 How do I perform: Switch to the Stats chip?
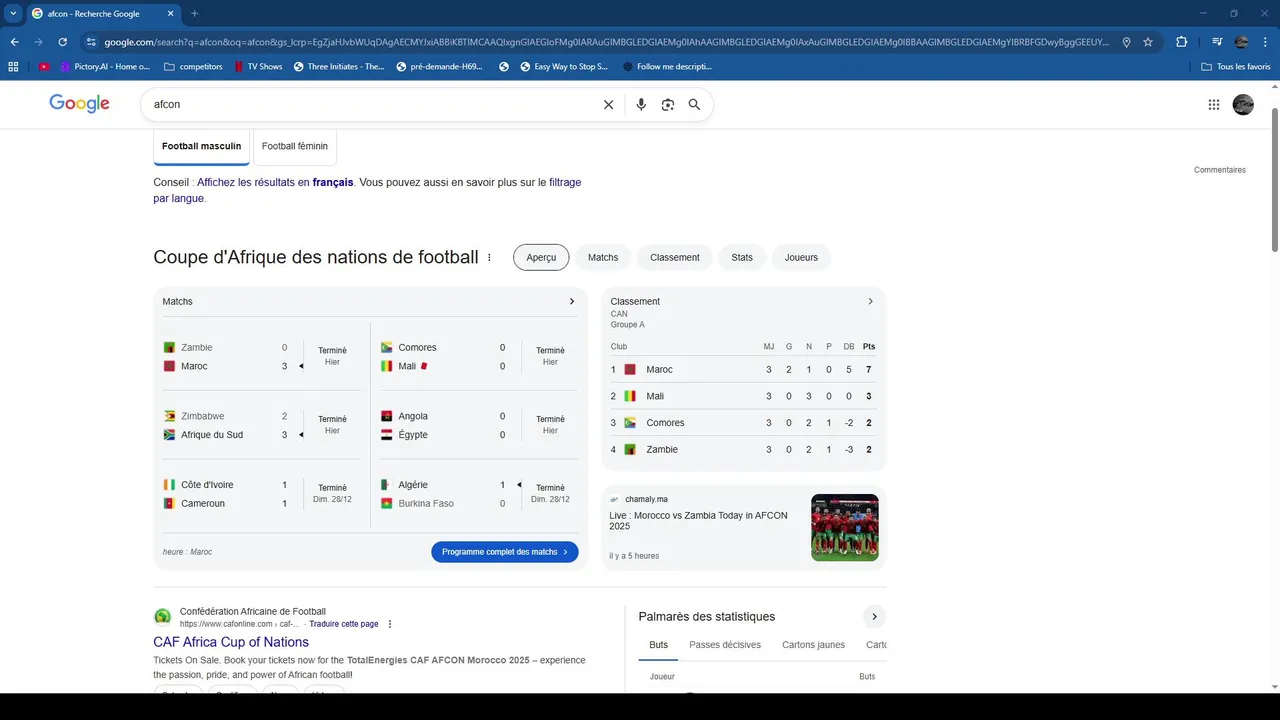point(742,257)
